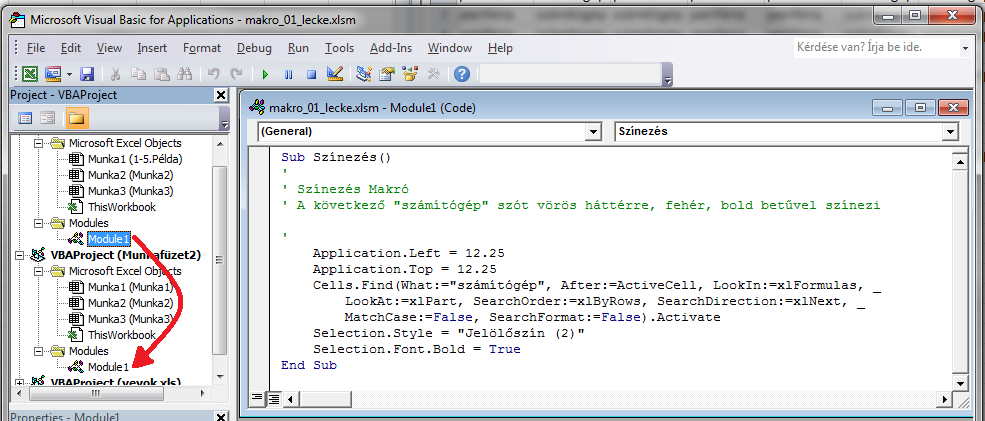
Task: Open the Add-Ins menu
Action: click(391, 48)
